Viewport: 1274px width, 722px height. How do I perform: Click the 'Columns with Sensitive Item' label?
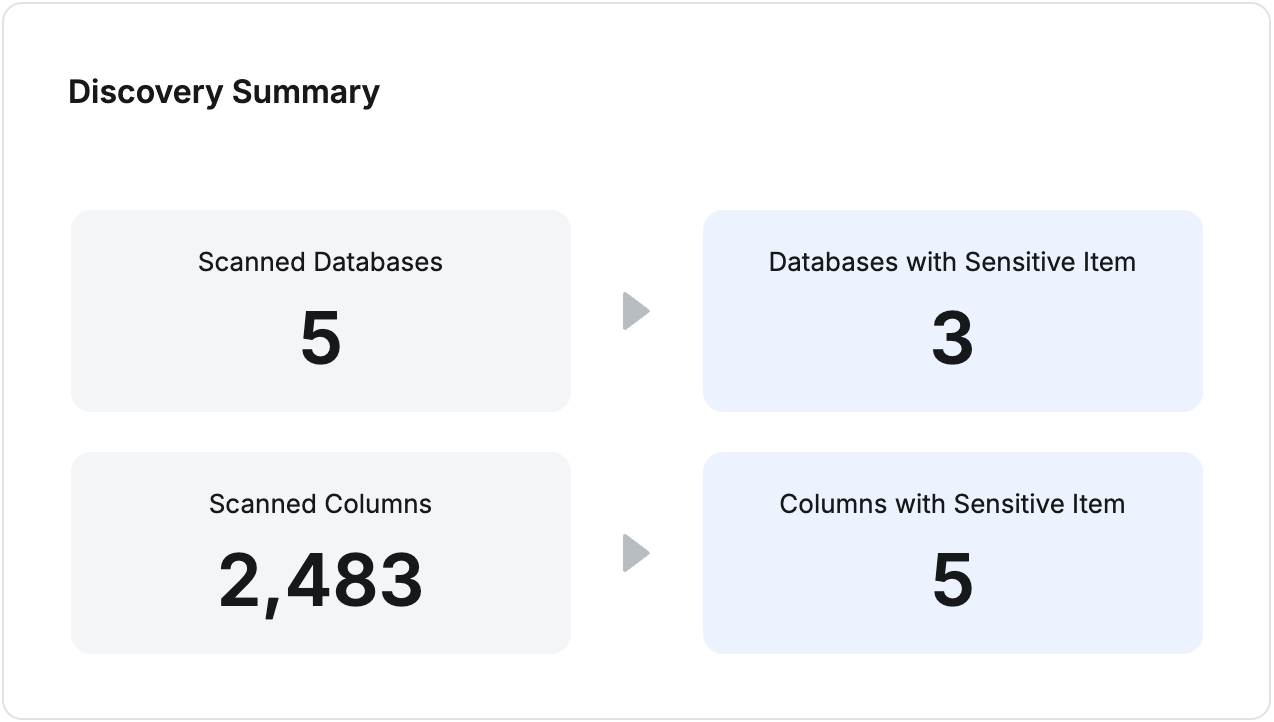[x=952, y=504]
